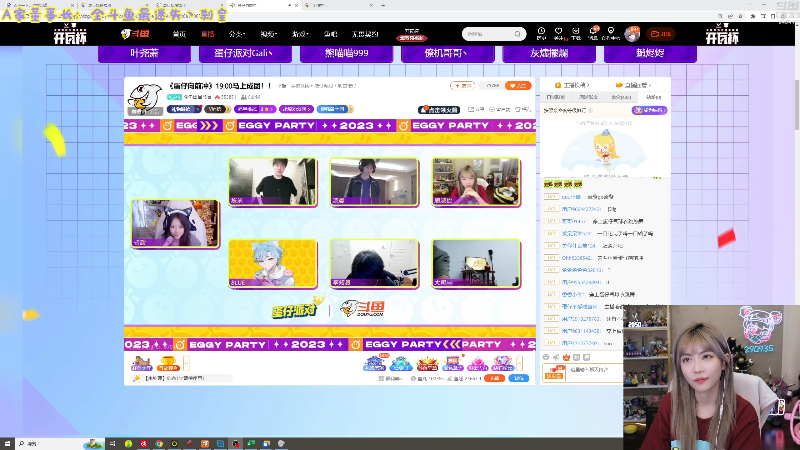Screen dimensions: 800x450
Task: Switch to the last chat panel tab
Action: (x=654, y=97)
